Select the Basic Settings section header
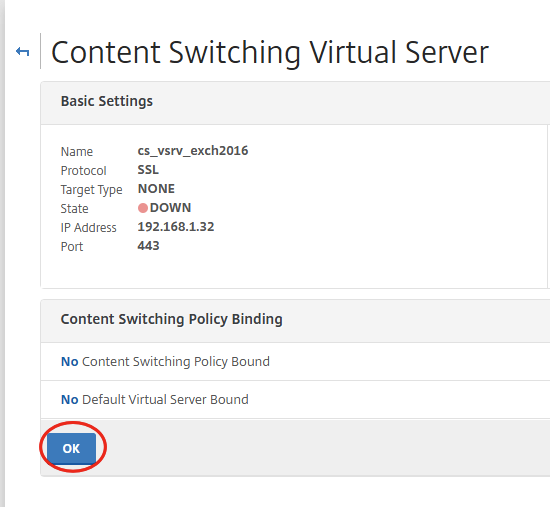This screenshot has height=507, width=550. coord(107,101)
